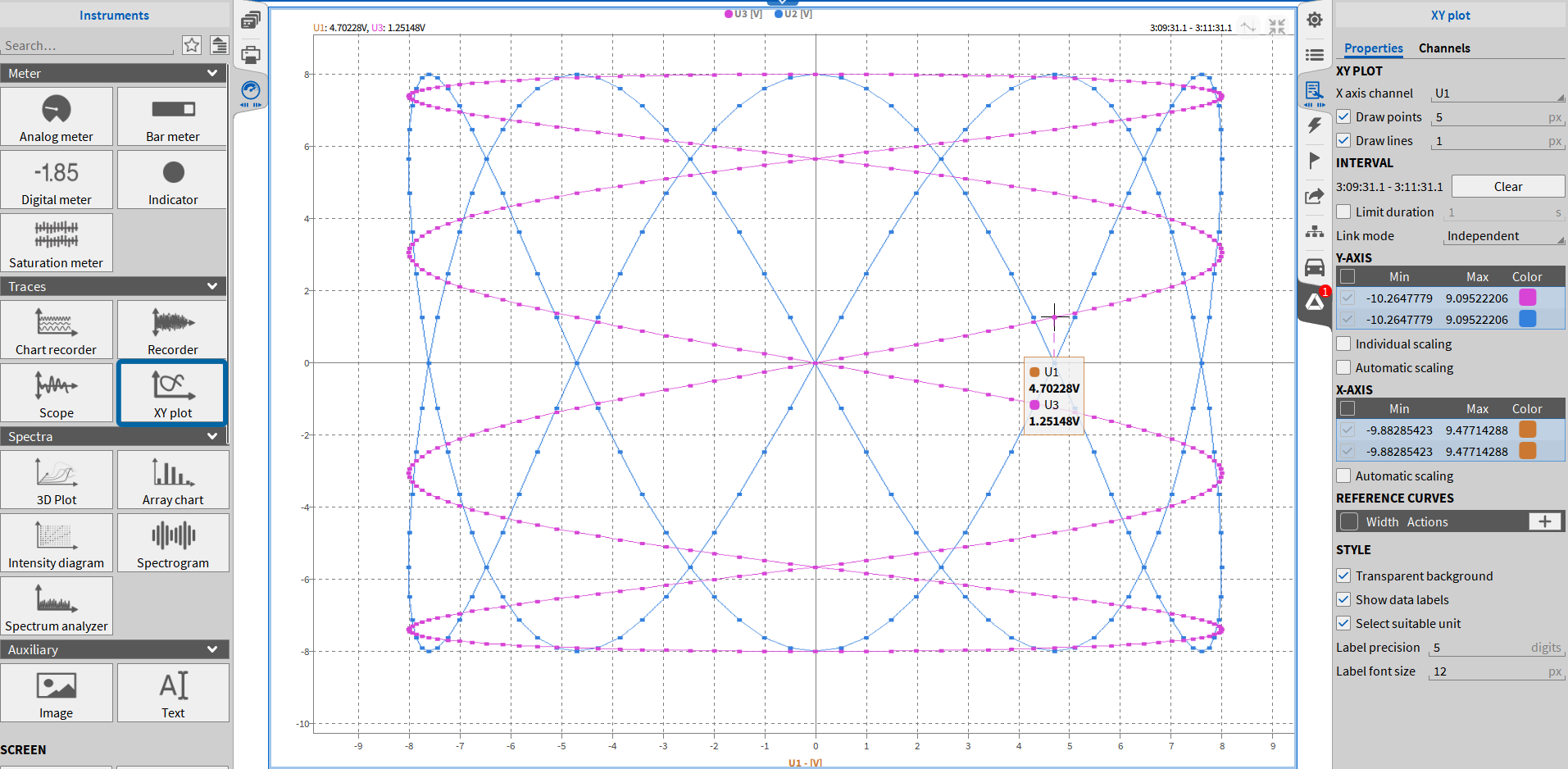Enable Individual scaling option

(1344, 344)
